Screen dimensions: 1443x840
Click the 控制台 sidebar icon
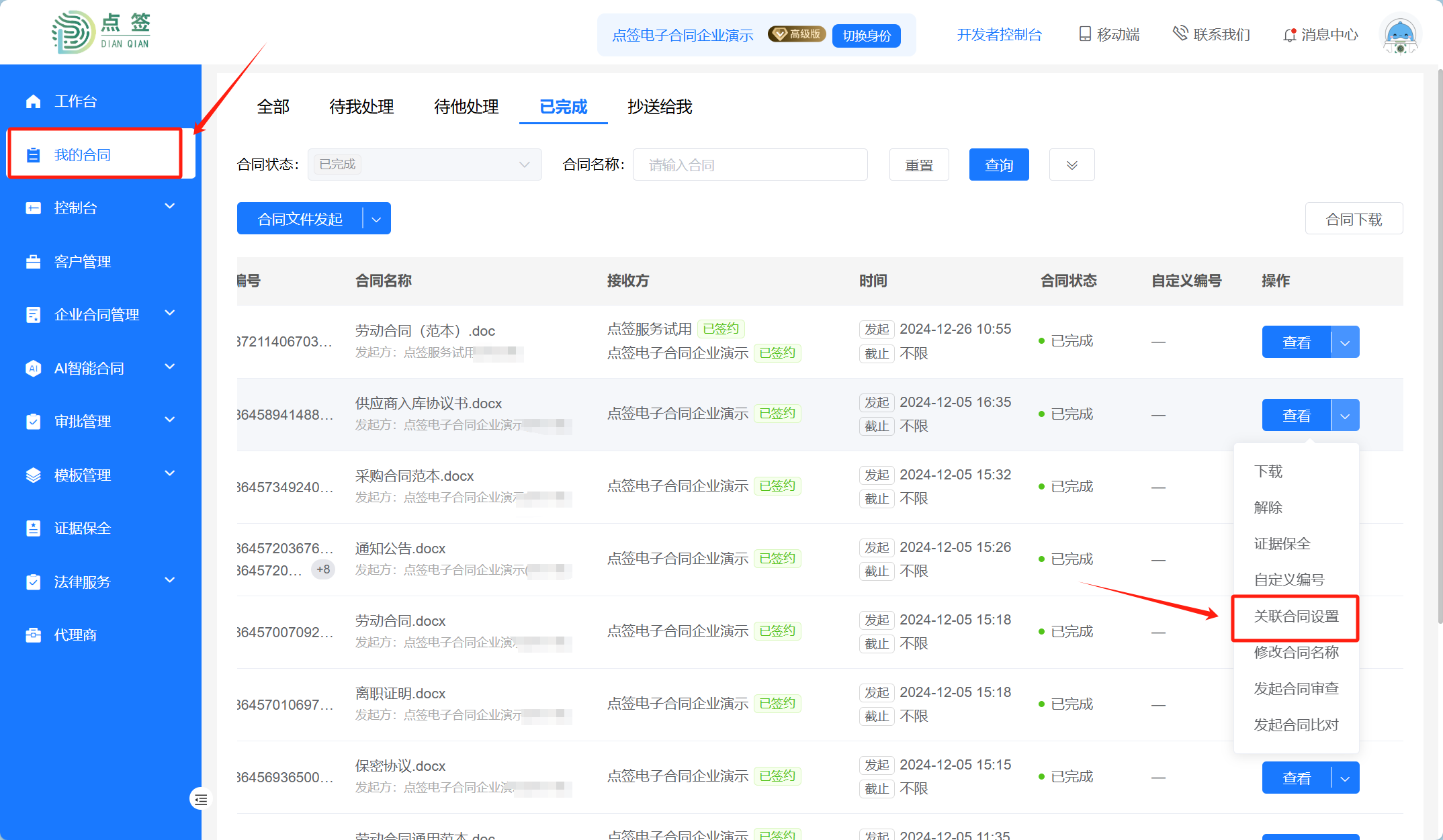point(34,208)
